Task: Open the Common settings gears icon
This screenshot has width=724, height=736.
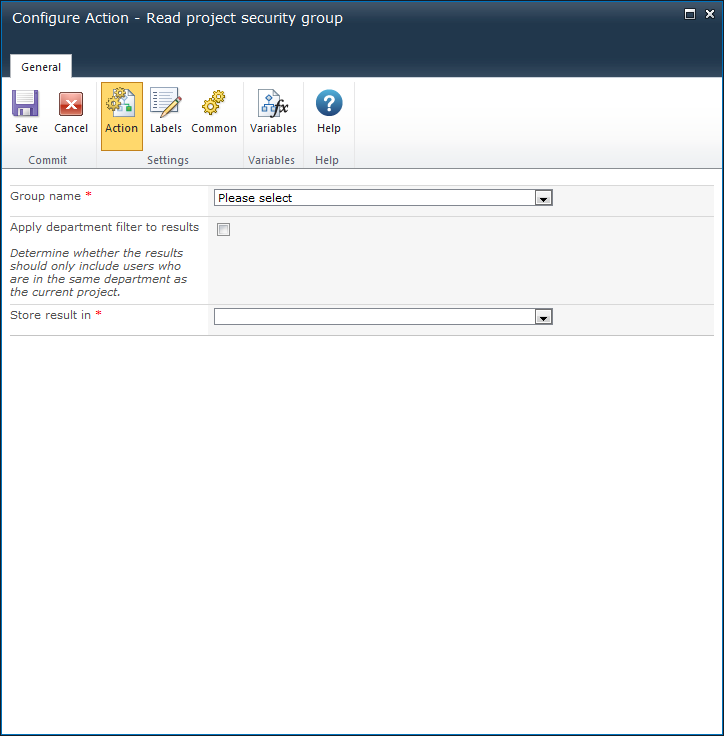Action: (x=213, y=105)
